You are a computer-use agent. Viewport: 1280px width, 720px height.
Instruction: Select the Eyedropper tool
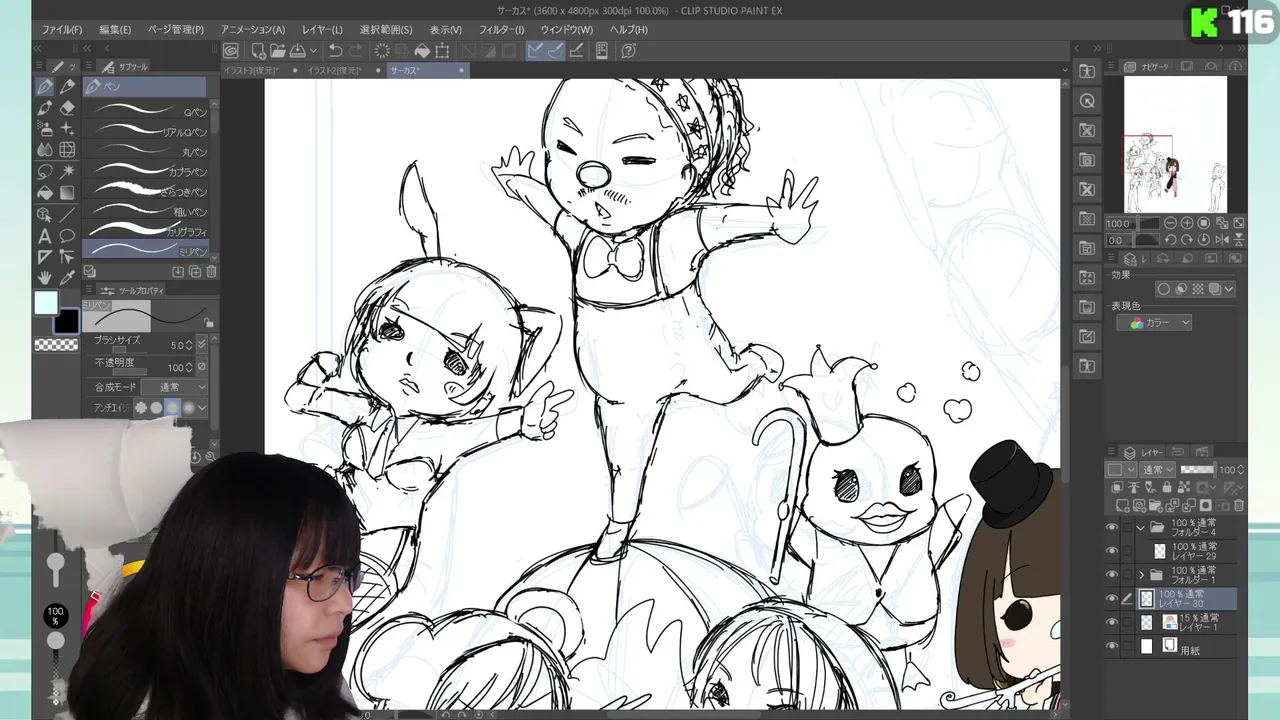[67, 278]
